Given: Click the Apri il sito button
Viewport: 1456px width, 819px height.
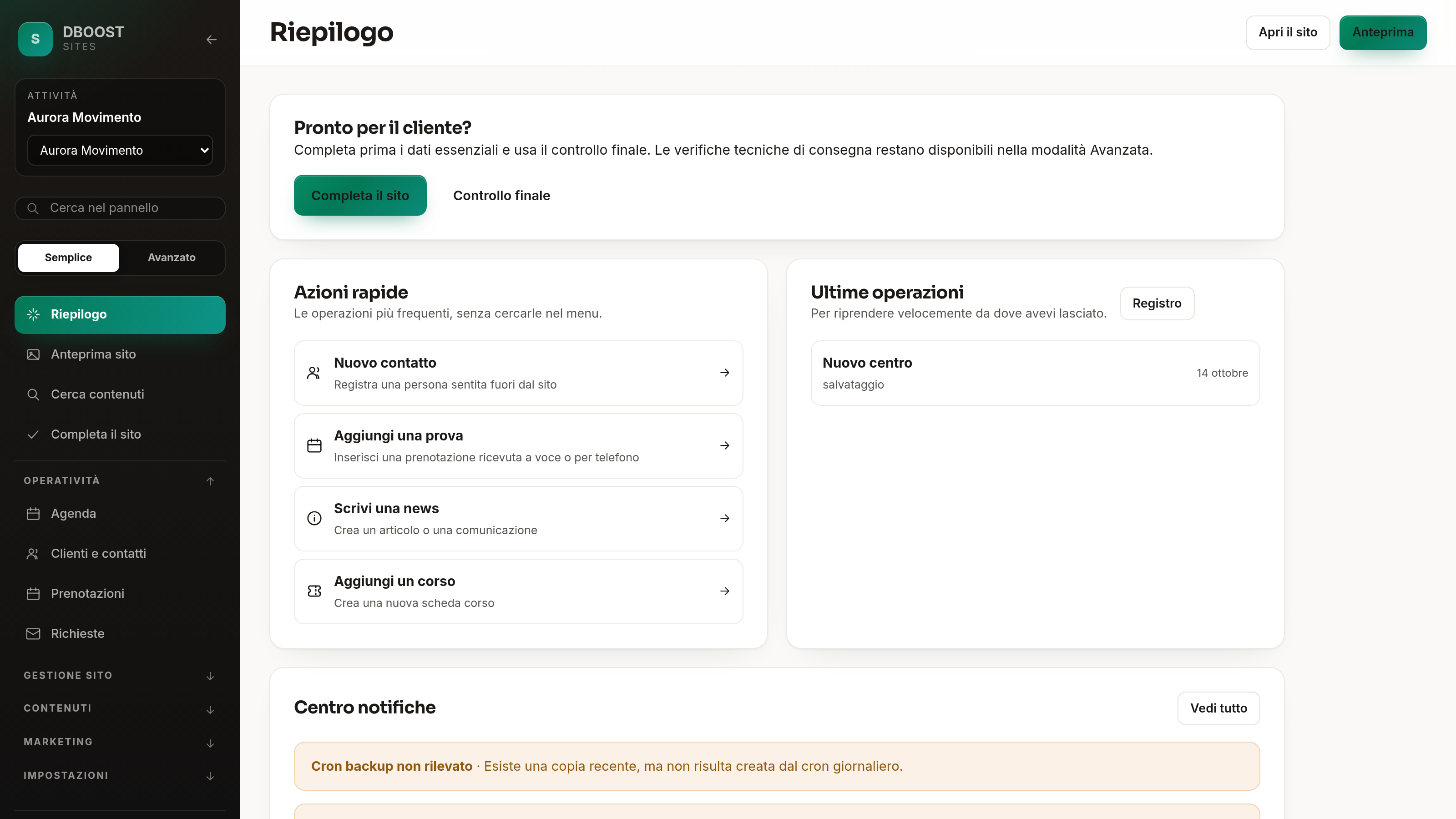Looking at the screenshot, I should (1288, 32).
